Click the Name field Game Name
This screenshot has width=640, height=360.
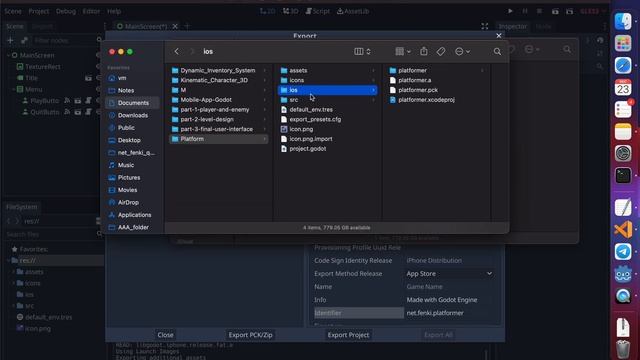449,287
